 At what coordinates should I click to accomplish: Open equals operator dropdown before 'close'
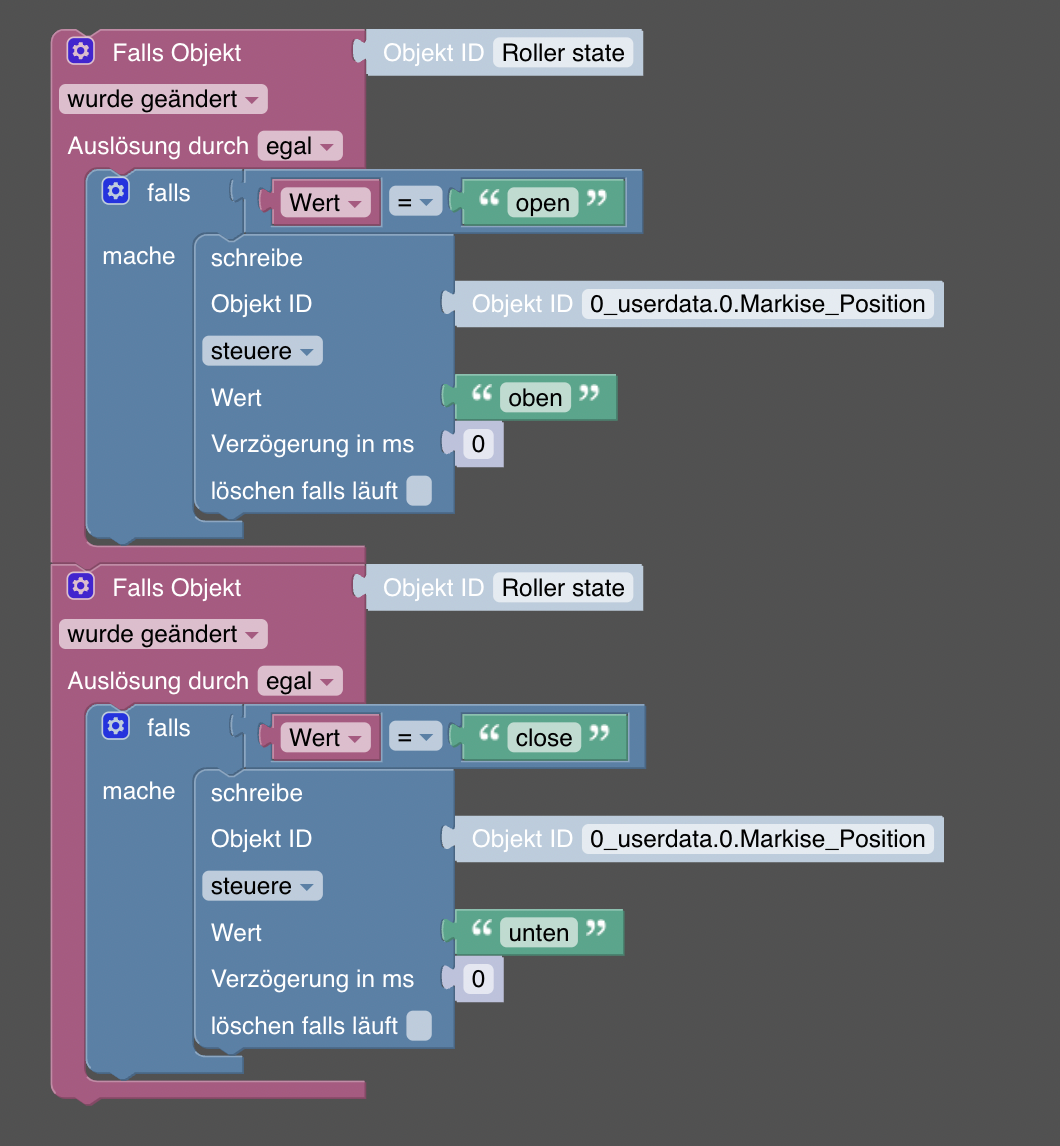[x=415, y=737]
